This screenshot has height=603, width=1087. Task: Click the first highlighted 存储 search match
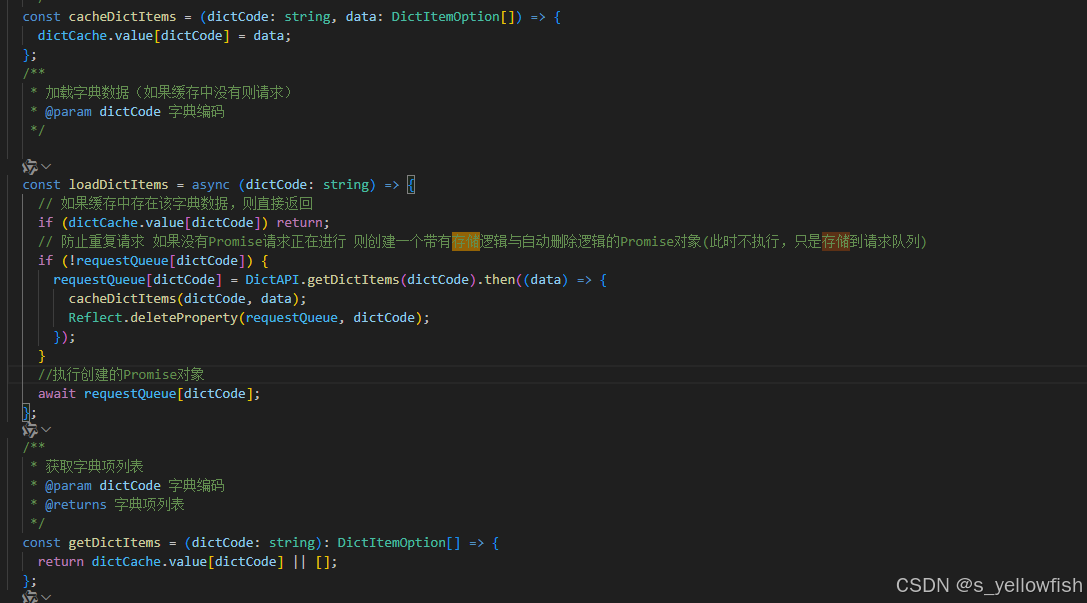coord(466,241)
